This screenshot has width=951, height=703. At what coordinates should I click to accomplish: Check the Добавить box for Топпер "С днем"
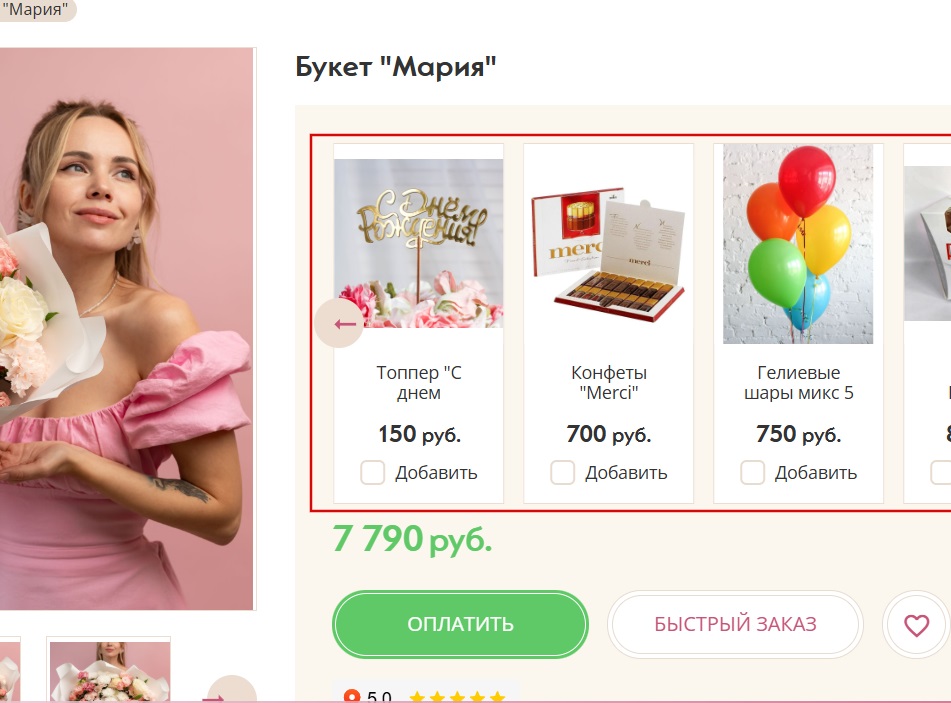(x=372, y=473)
